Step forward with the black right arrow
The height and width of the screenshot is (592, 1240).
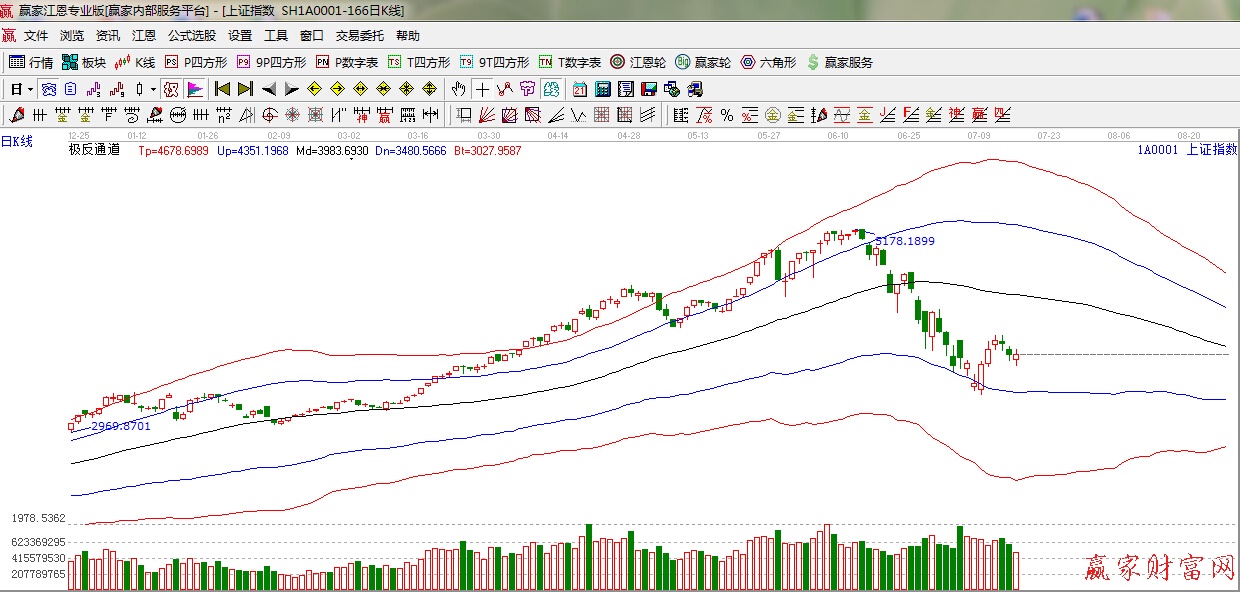point(291,89)
